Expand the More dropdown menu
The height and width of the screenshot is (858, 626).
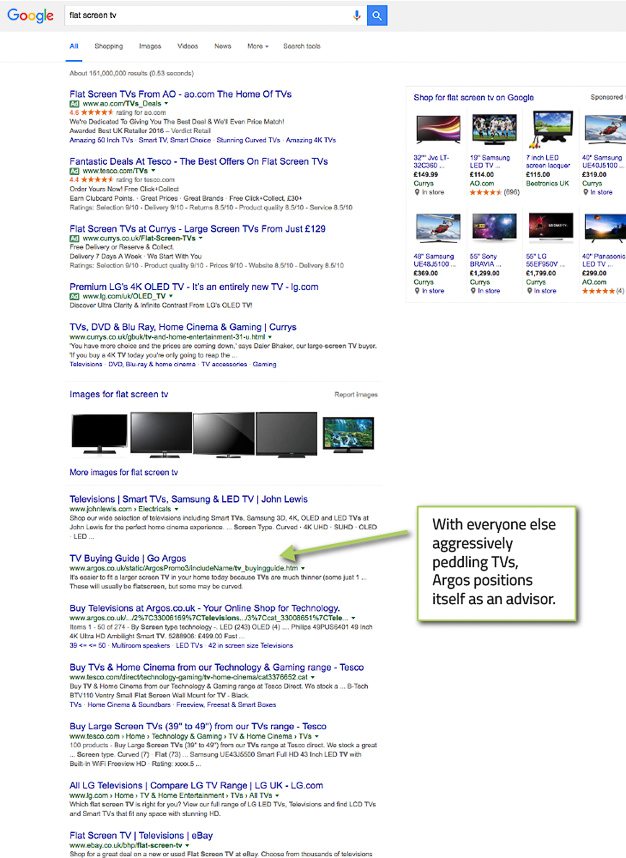[x=258, y=47]
